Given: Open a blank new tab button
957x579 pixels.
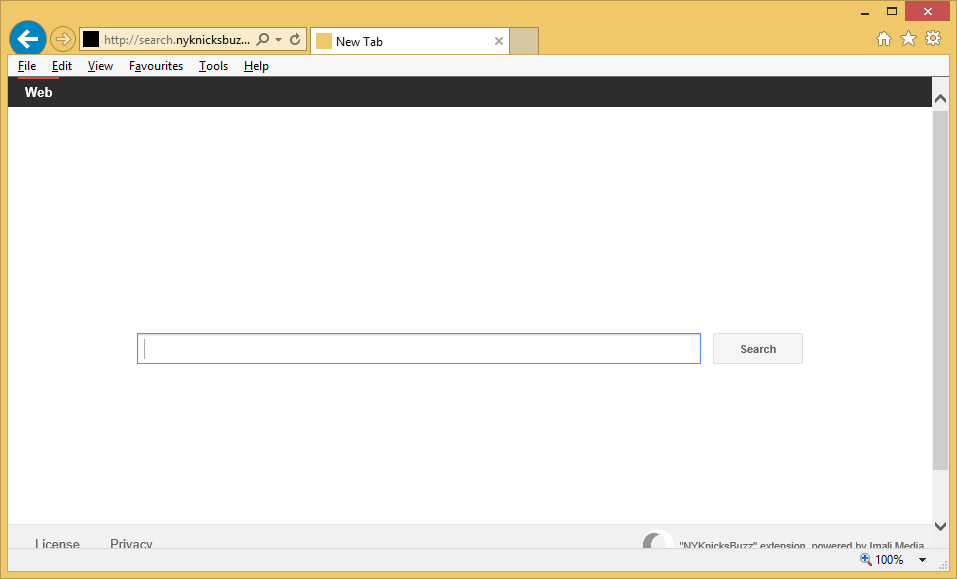Looking at the screenshot, I should point(524,41).
